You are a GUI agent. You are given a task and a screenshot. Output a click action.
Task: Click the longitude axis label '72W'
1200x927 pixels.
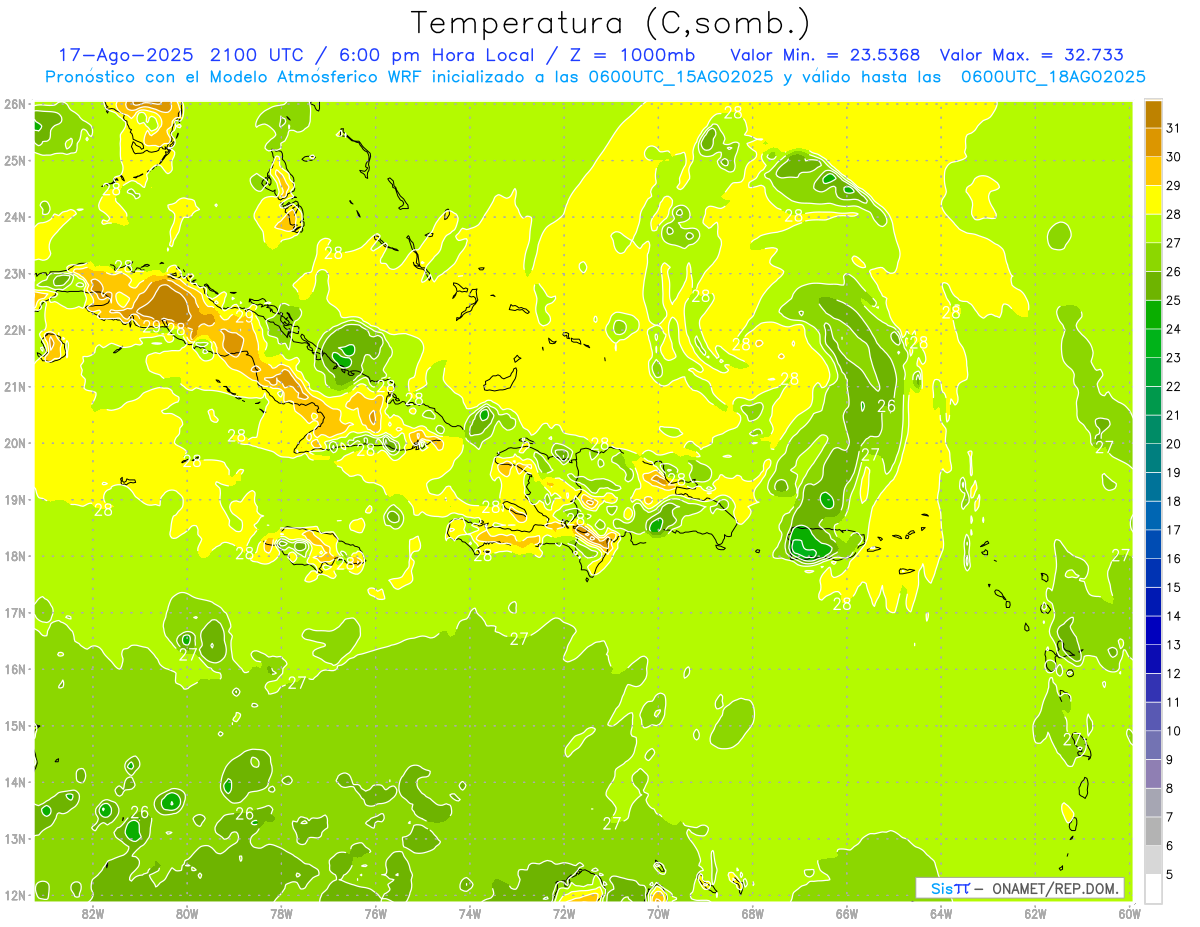[564, 913]
